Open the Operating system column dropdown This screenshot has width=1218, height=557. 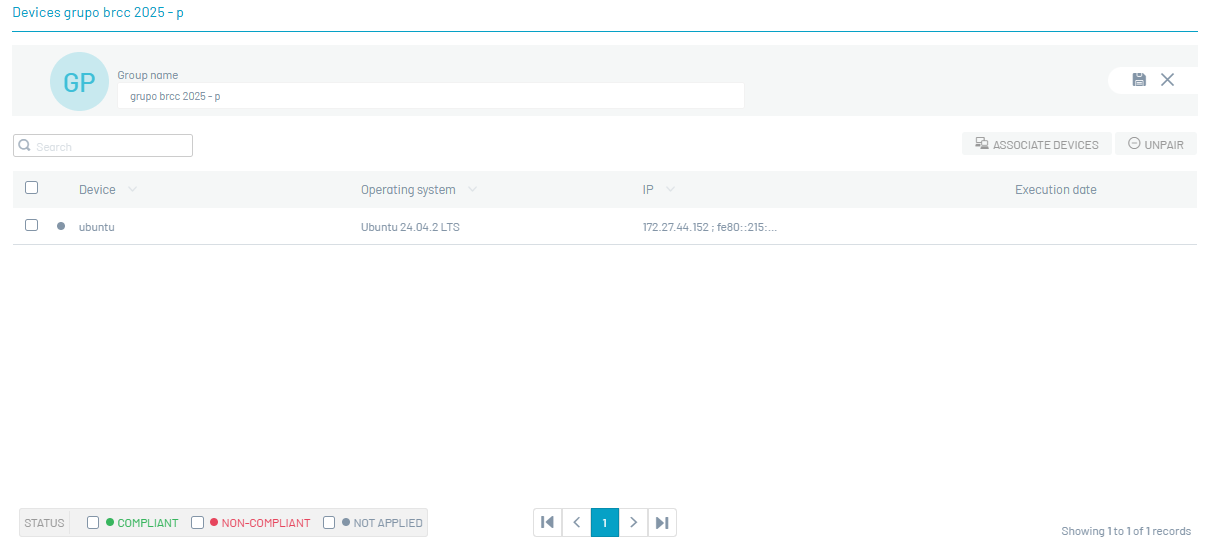(x=472, y=190)
